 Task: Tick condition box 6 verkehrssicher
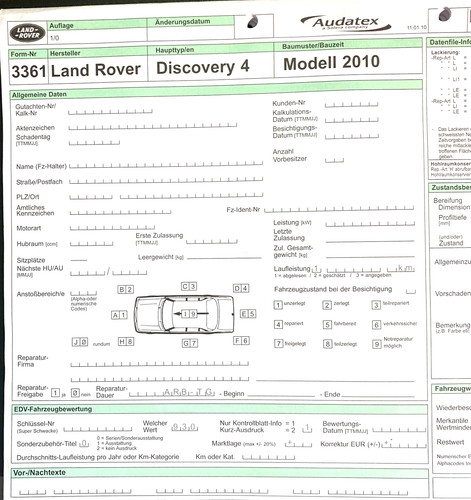coord(376,324)
